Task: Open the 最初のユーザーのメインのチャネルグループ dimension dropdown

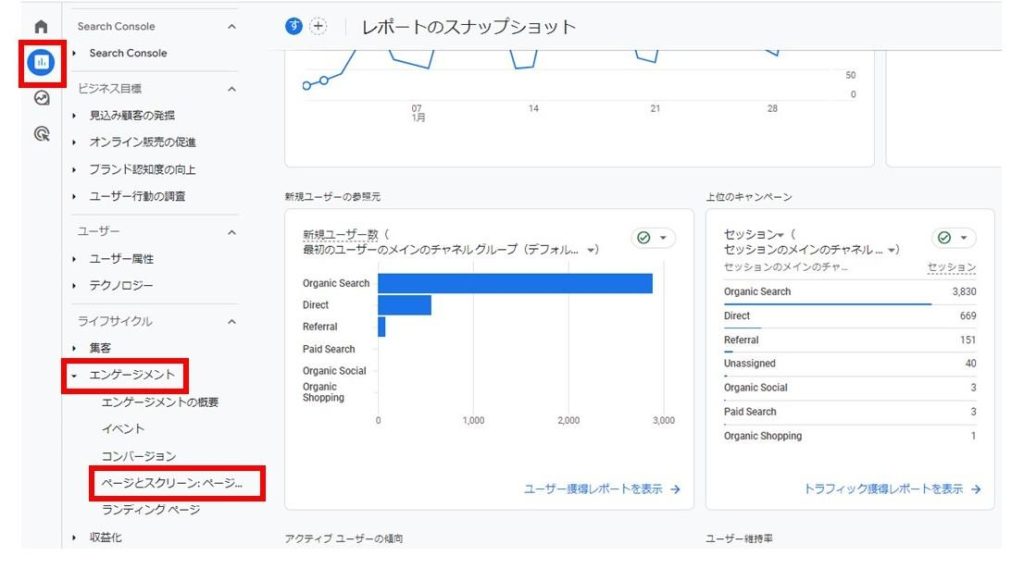Action: coord(591,250)
